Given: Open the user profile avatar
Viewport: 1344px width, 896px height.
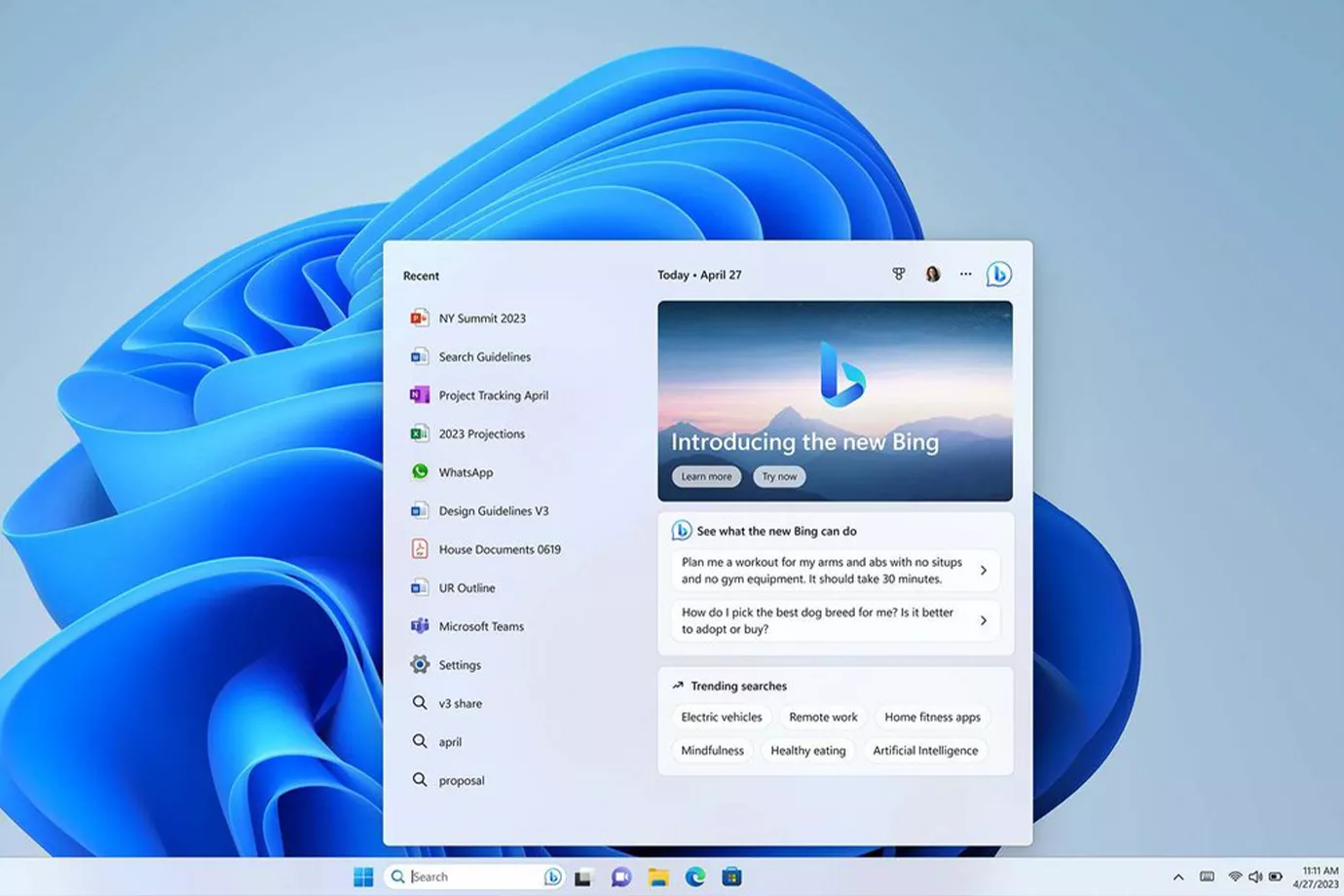Looking at the screenshot, I should 933,275.
